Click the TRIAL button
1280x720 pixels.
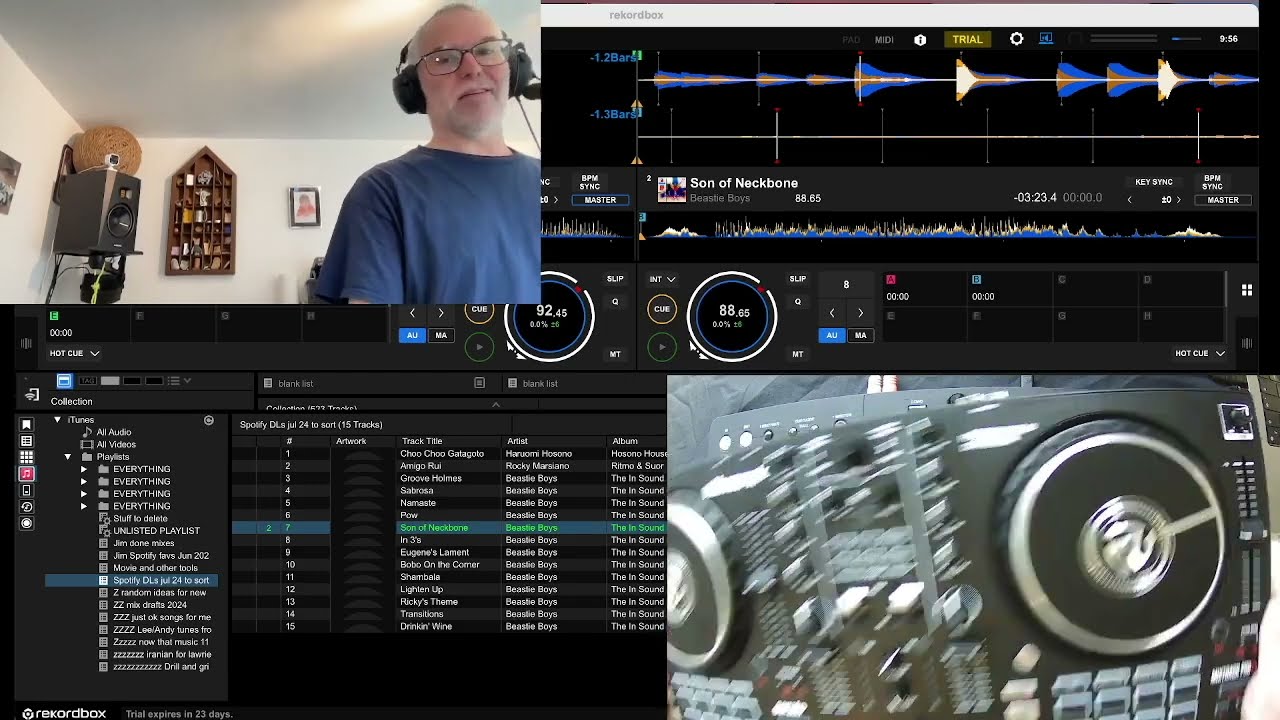967,40
